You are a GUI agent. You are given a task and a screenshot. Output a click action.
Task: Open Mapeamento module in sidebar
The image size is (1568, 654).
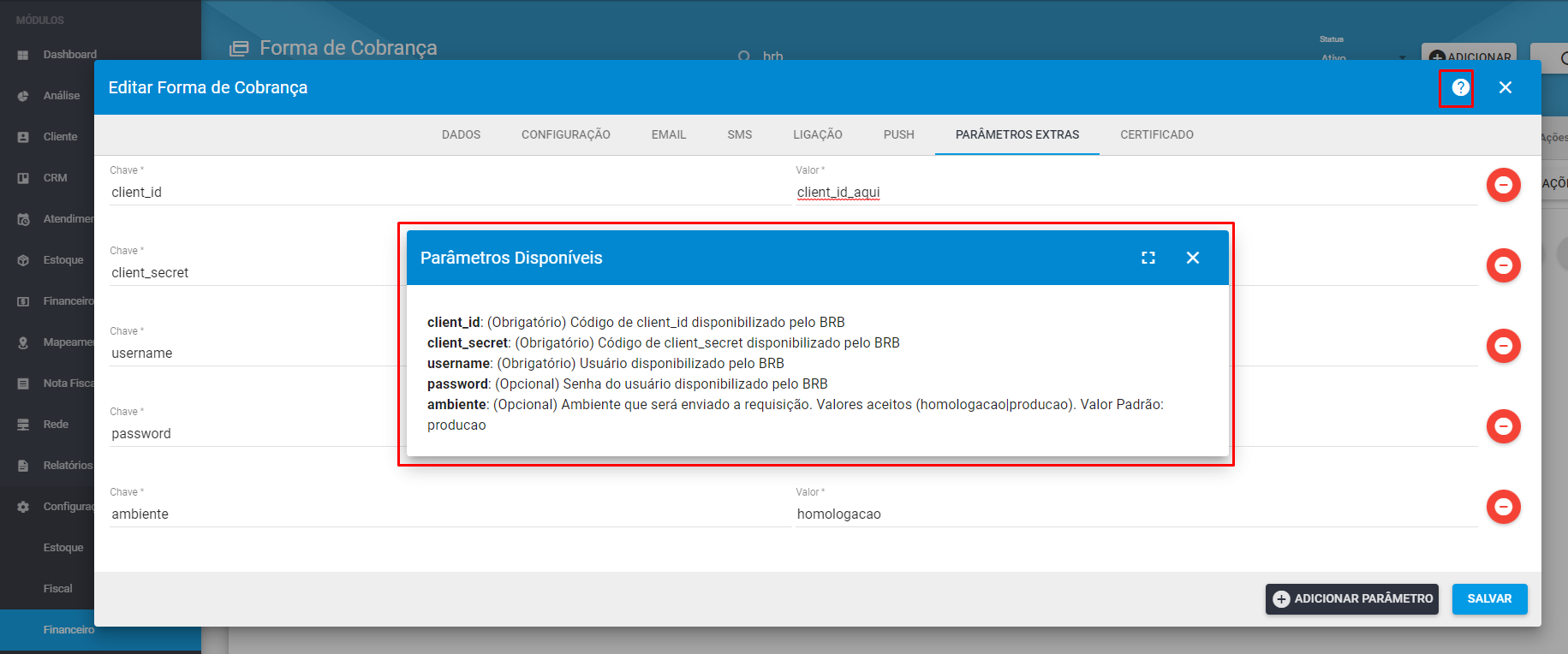coord(69,342)
